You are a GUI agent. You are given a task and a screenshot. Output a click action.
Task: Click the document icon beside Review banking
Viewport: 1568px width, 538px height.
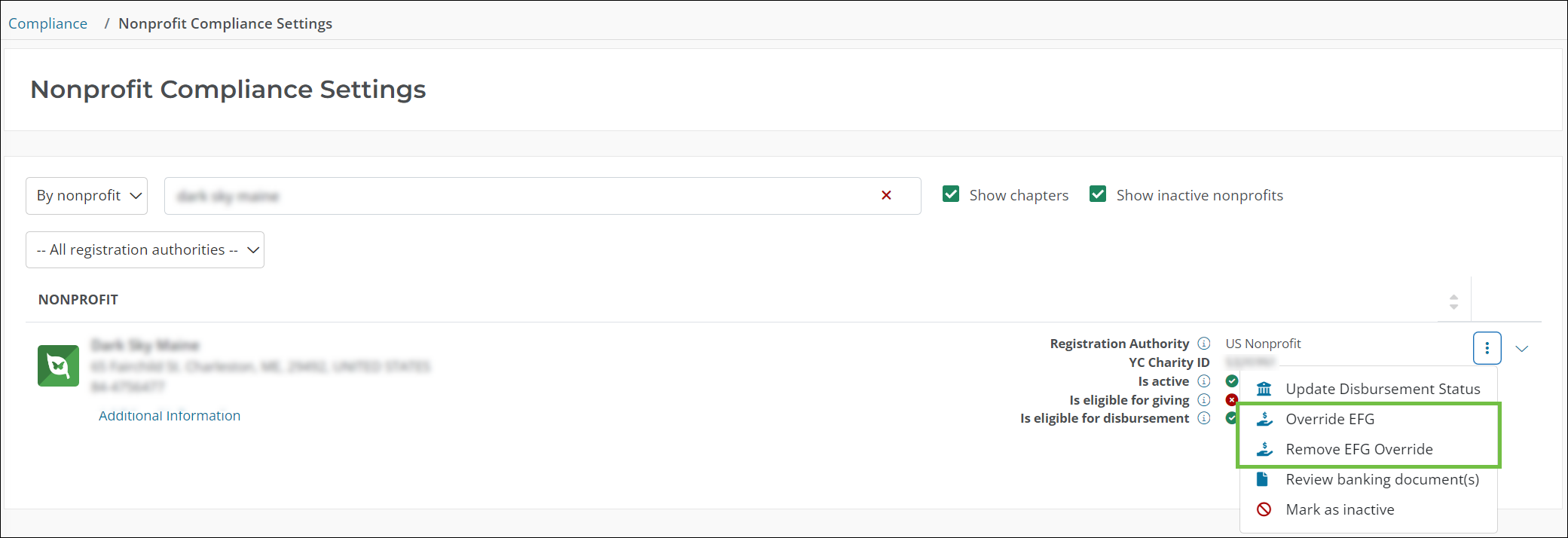tap(1262, 478)
